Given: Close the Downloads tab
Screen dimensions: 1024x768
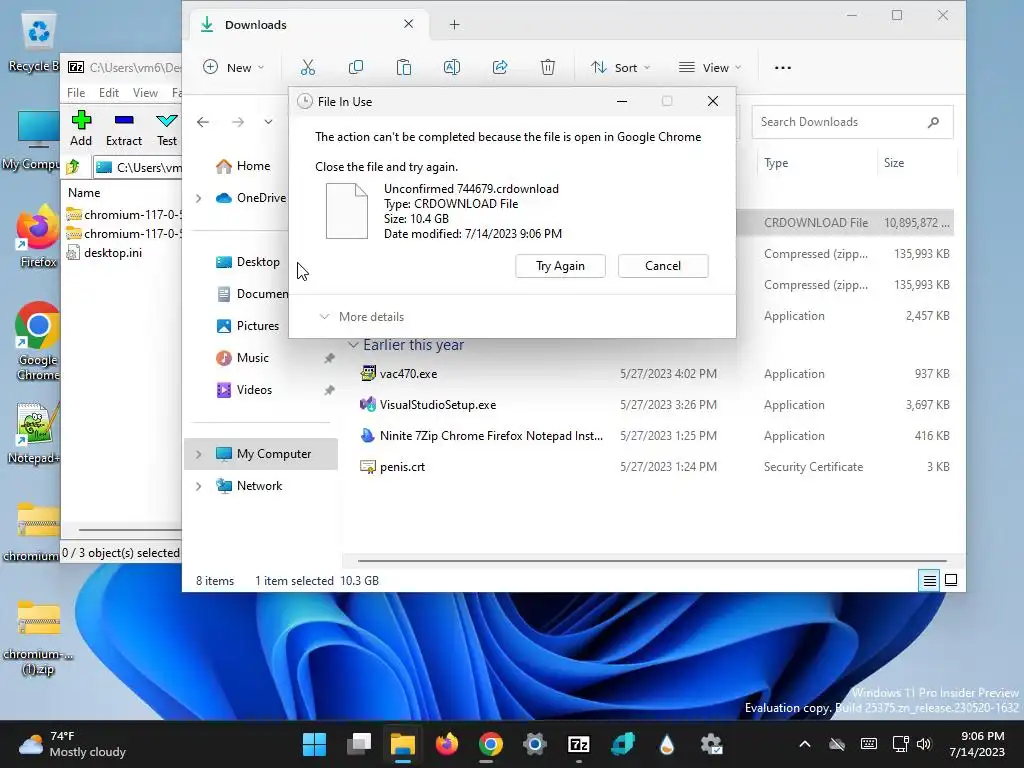Looking at the screenshot, I should tap(409, 24).
